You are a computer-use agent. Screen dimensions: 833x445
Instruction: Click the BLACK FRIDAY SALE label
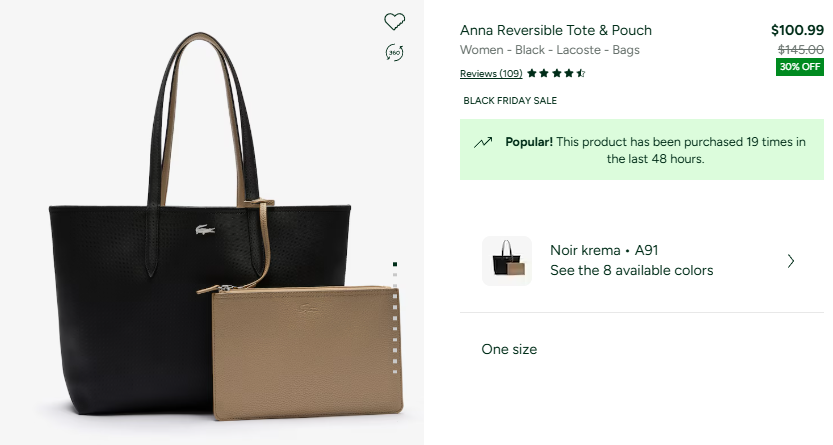510,100
